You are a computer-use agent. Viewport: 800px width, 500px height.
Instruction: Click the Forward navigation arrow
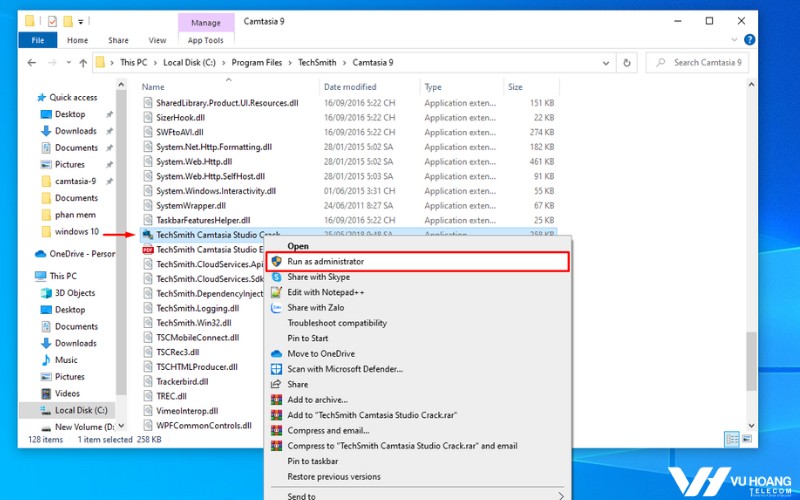click(x=52, y=62)
